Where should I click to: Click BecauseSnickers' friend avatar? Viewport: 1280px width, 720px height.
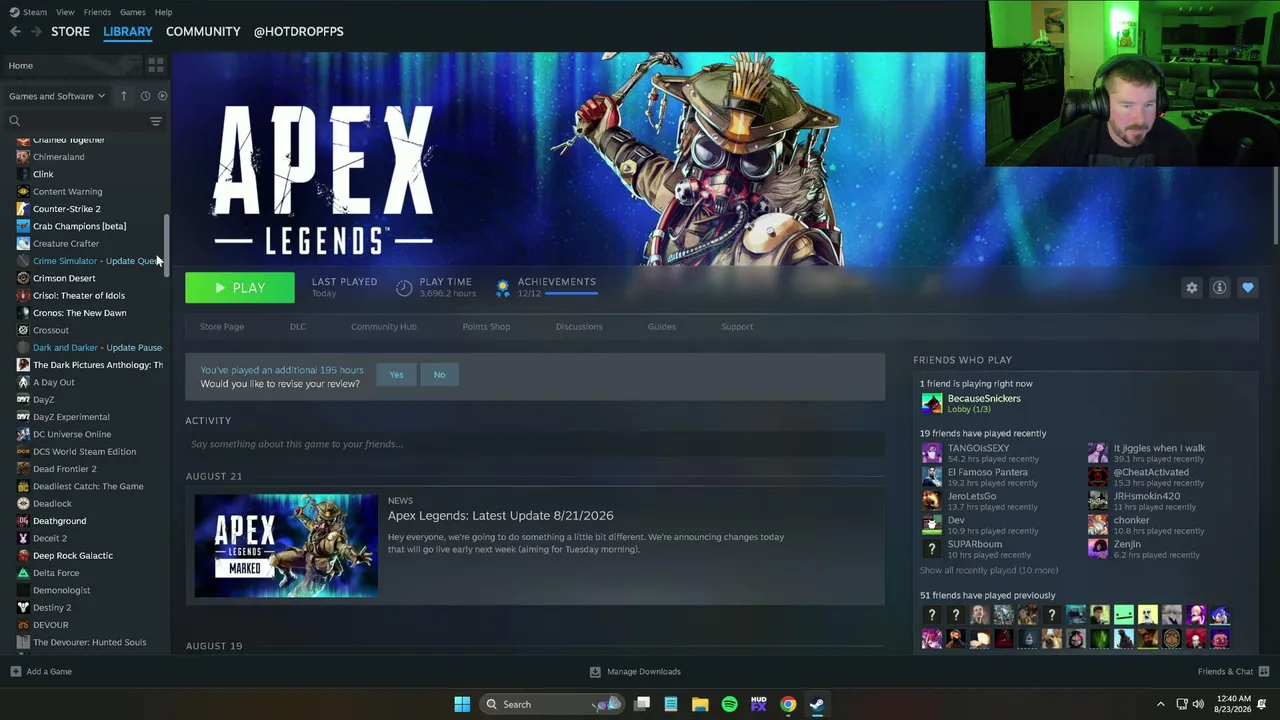point(932,403)
